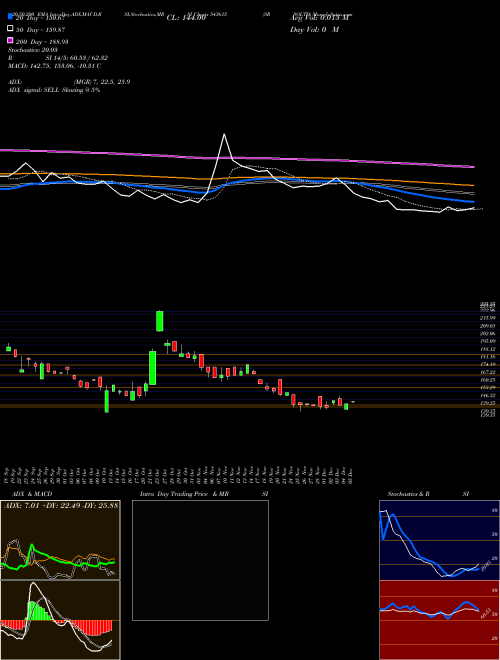
Task: Open the ADX indicator chart panel
Action: coord(60,540)
